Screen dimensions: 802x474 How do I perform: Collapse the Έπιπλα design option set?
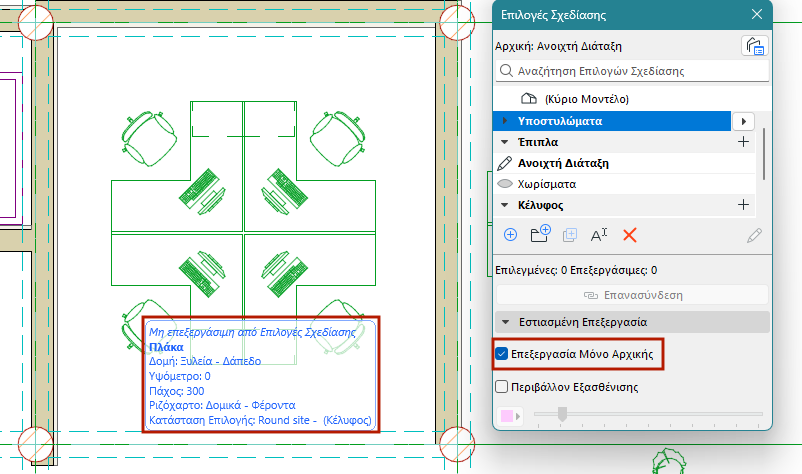[x=504, y=142]
